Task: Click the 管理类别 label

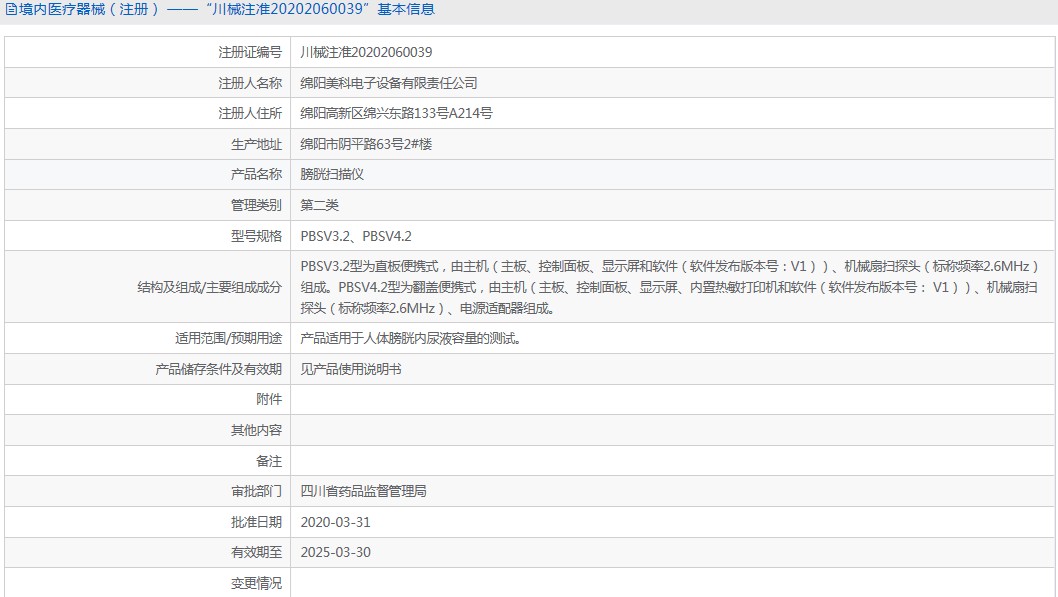Action: pos(256,205)
